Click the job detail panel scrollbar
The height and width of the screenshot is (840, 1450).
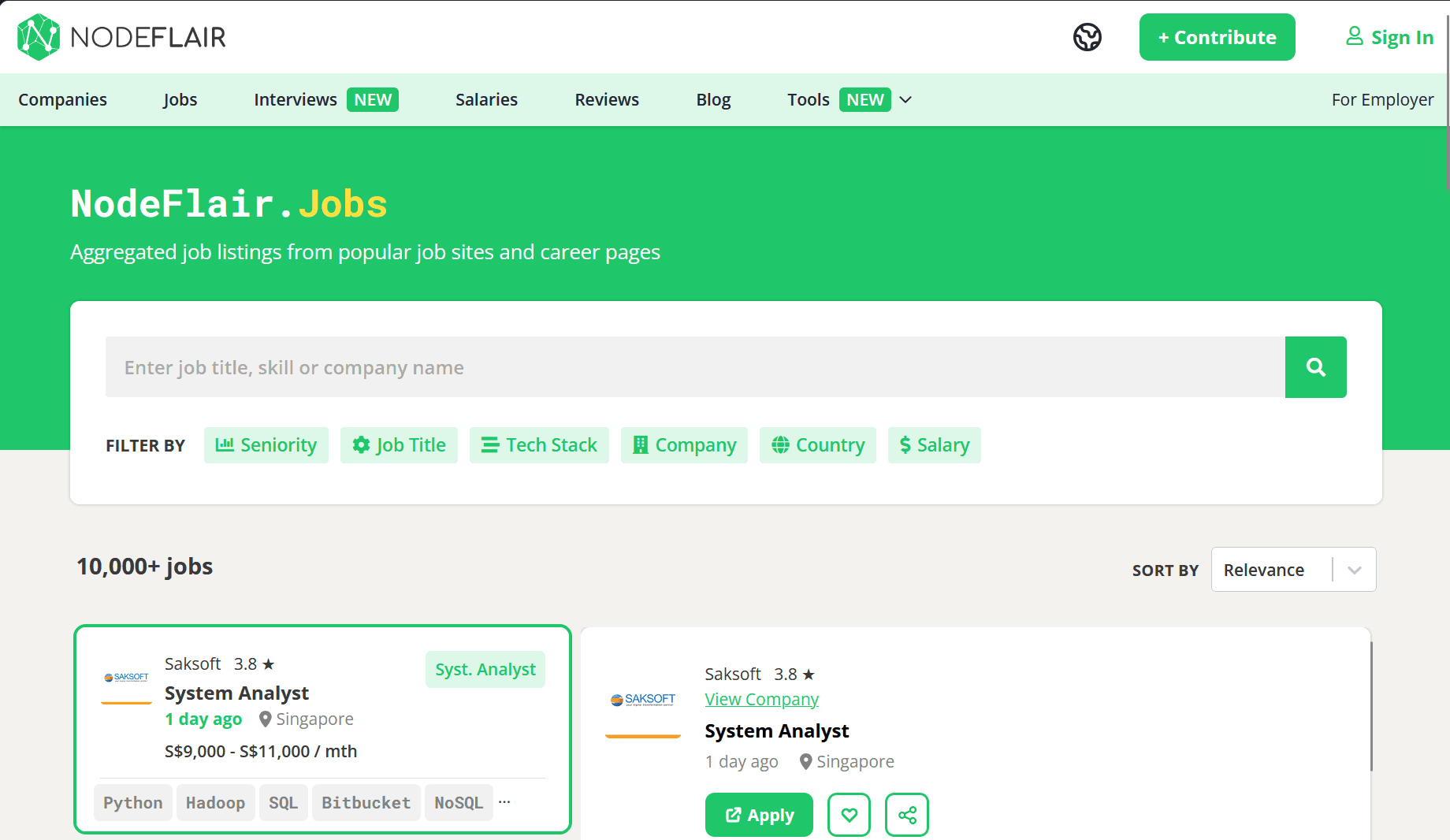(x=1371, y=705)
